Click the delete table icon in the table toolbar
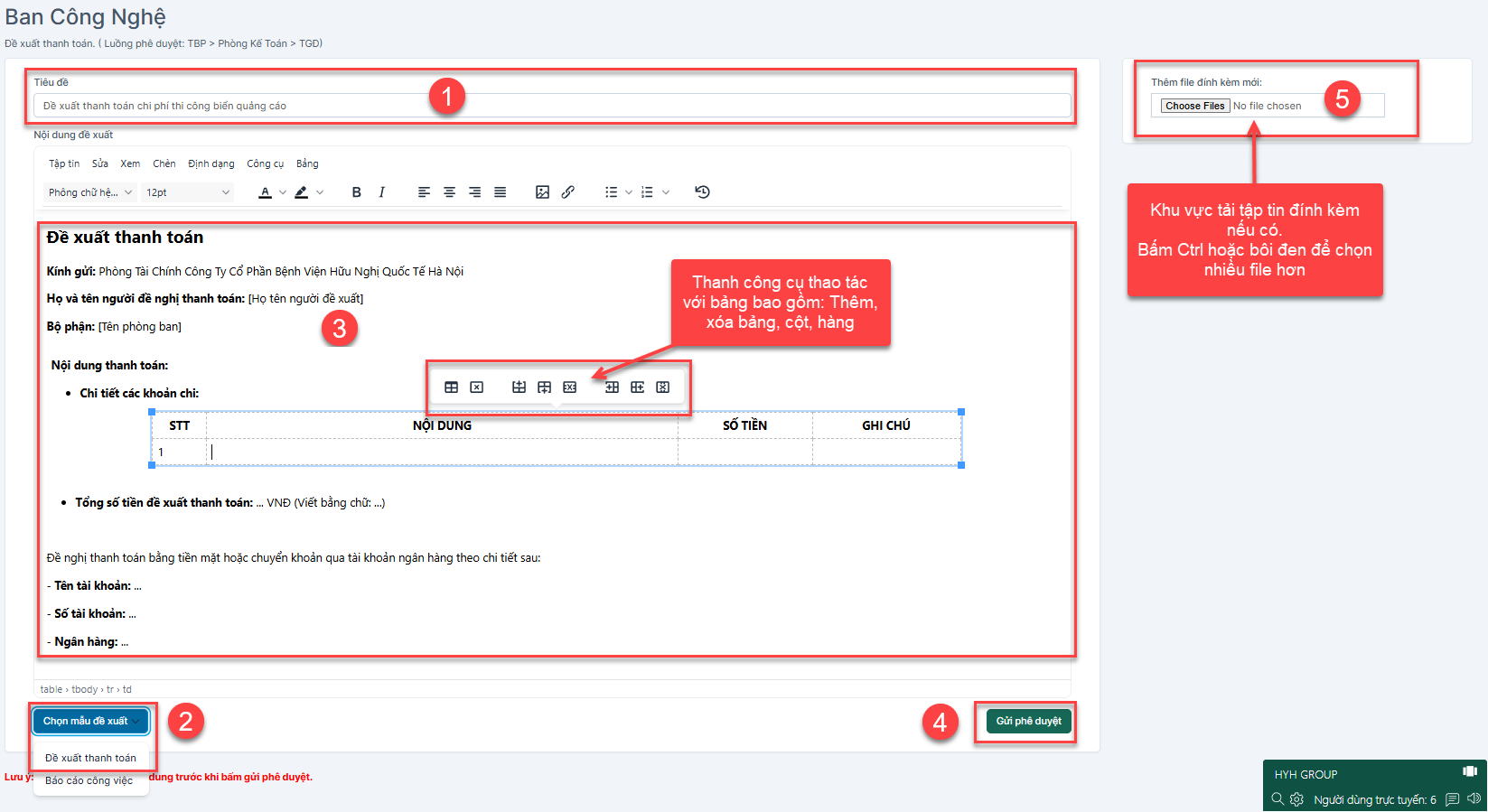 pyautogui.click(x=477, y=387)
